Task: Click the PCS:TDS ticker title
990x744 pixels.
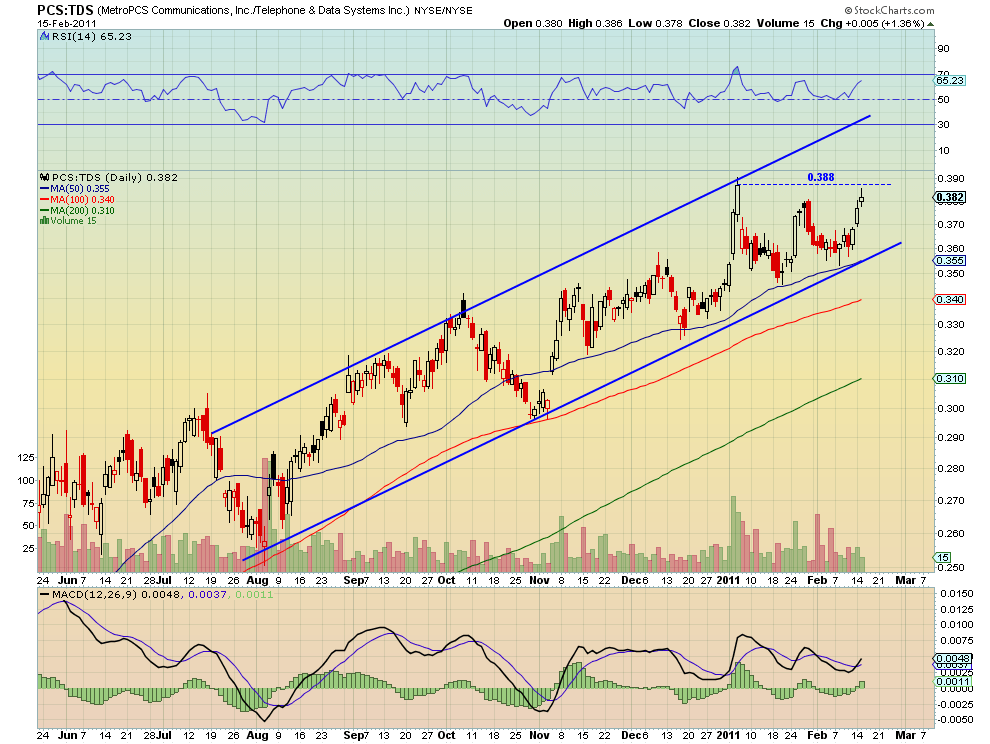Action: tap(65, 9)
